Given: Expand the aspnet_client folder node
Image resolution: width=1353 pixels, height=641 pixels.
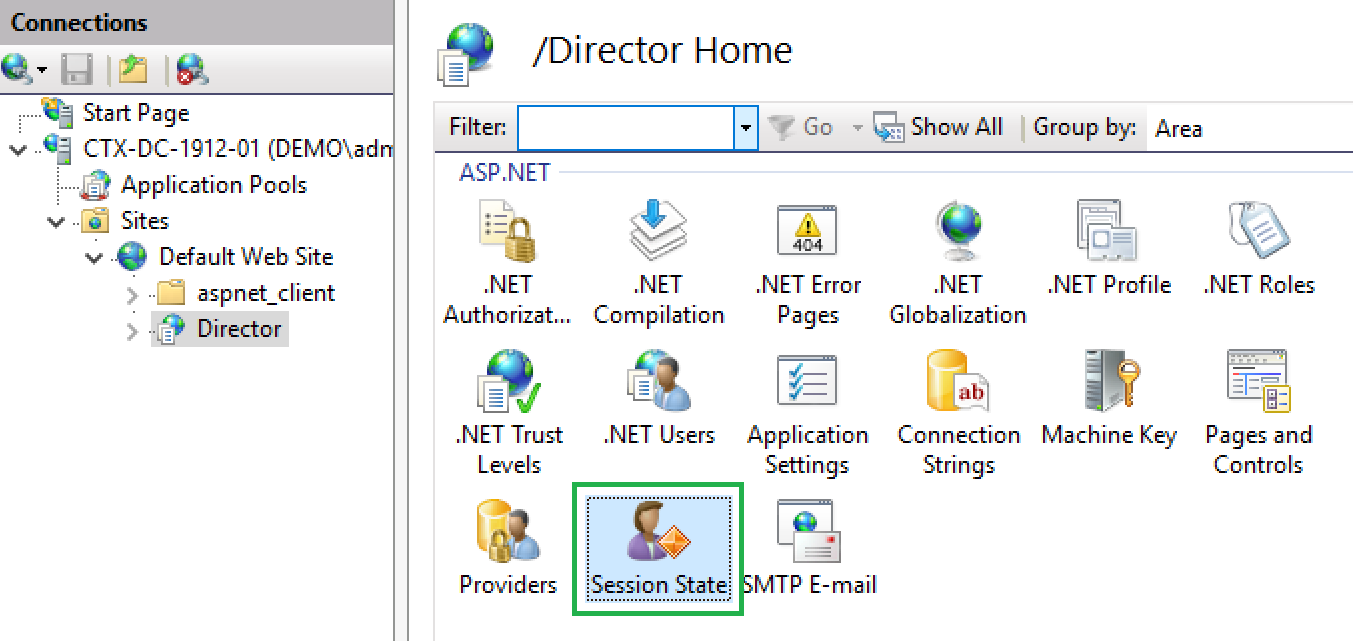Looking at the screenshot, I should point(133,294).
